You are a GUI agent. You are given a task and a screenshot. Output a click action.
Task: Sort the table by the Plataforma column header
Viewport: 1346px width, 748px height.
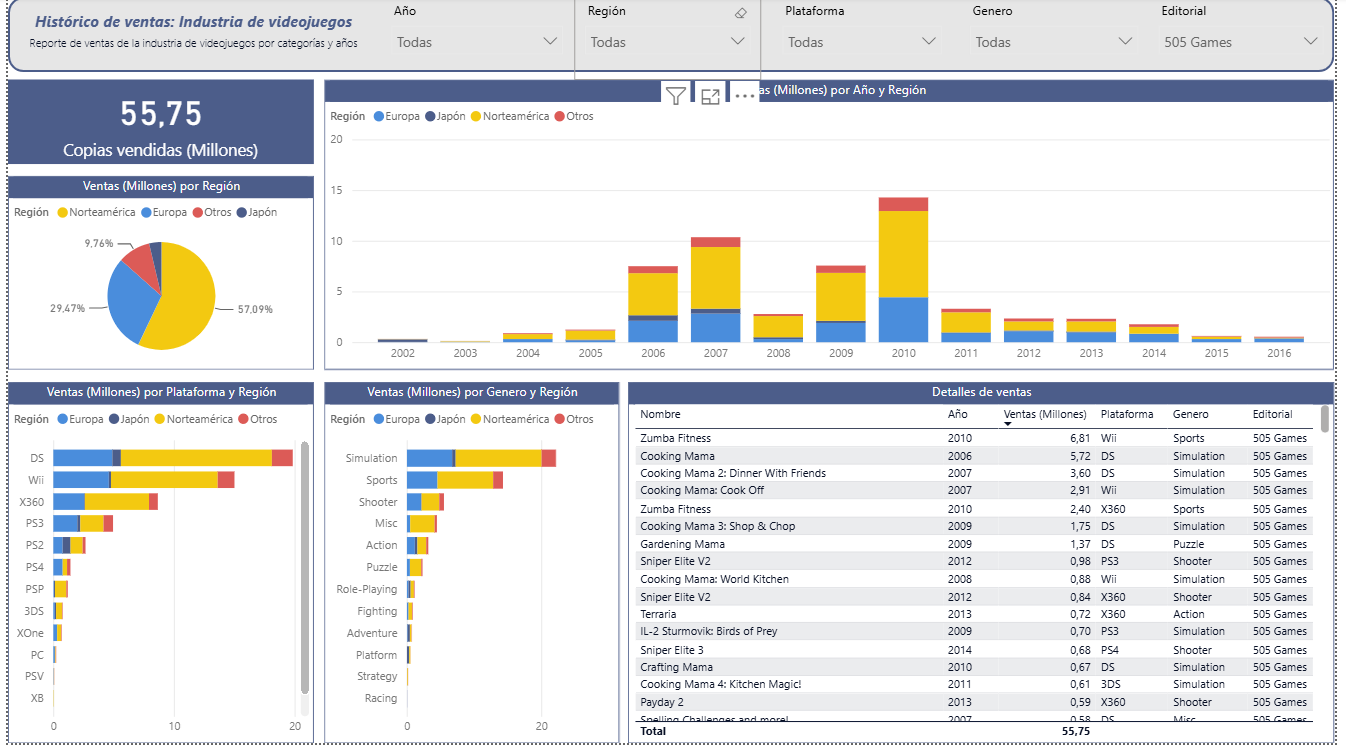coord(1127,414)
